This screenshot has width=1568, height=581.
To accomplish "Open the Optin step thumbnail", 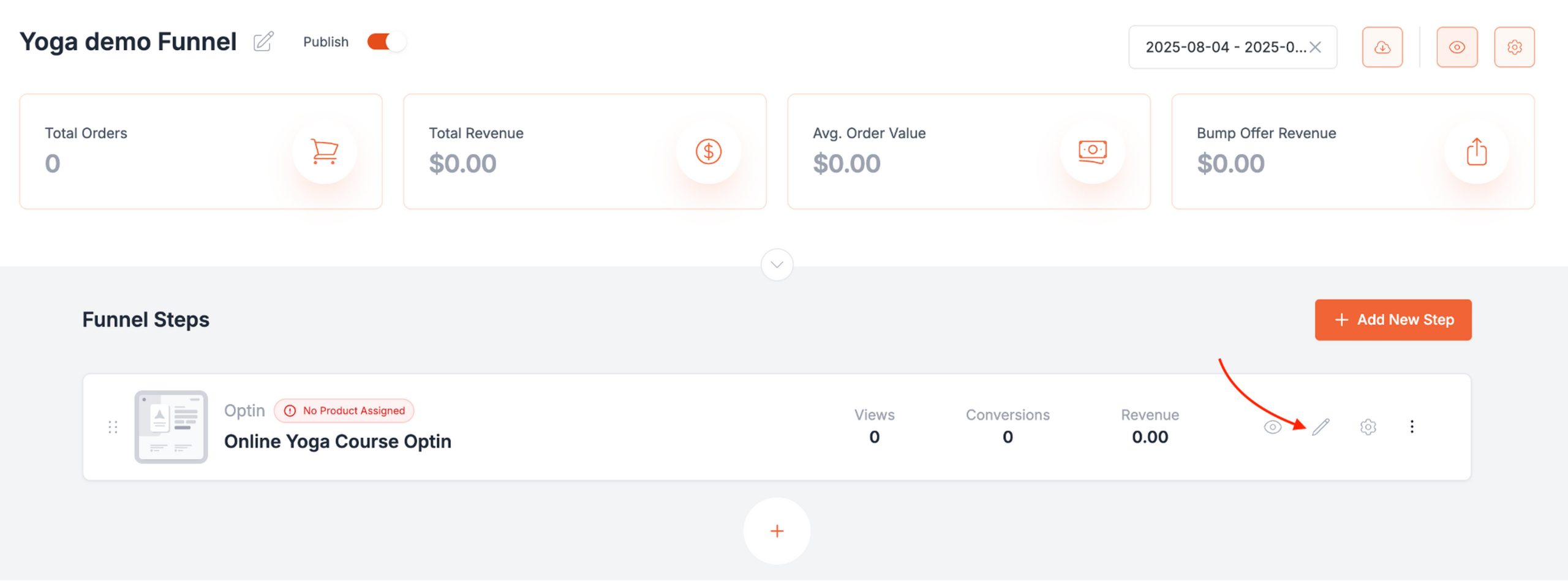I will pos(171,427).
